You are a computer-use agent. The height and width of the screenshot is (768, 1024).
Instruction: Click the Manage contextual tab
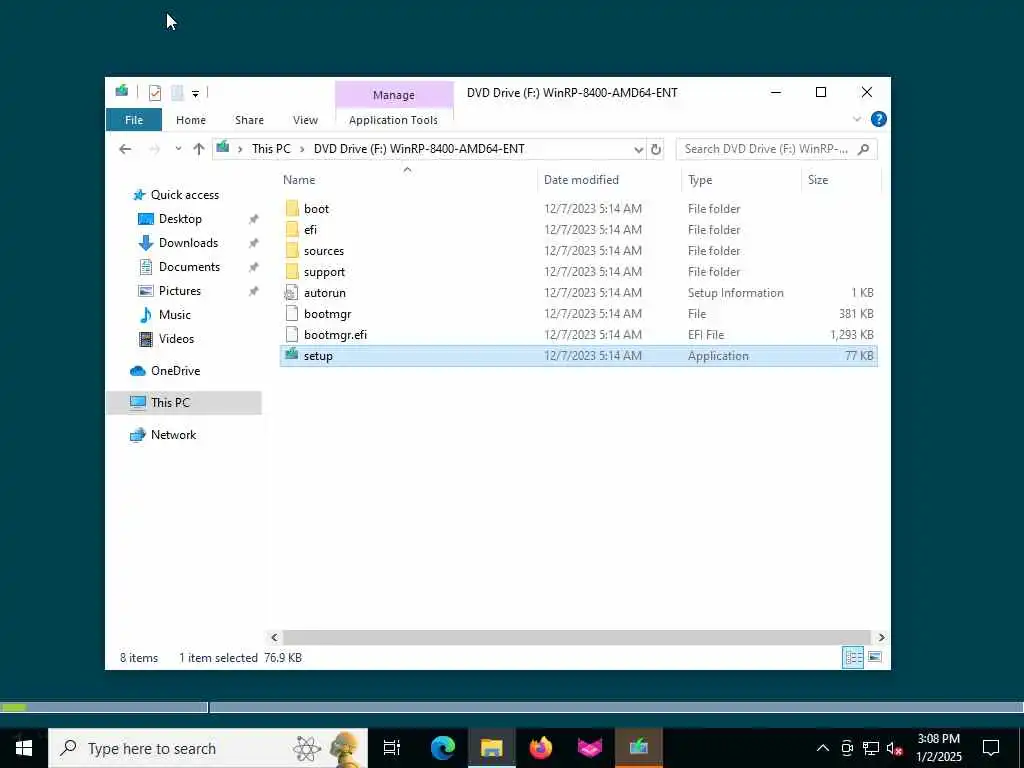pyautogui.click(x=394, y=95)
